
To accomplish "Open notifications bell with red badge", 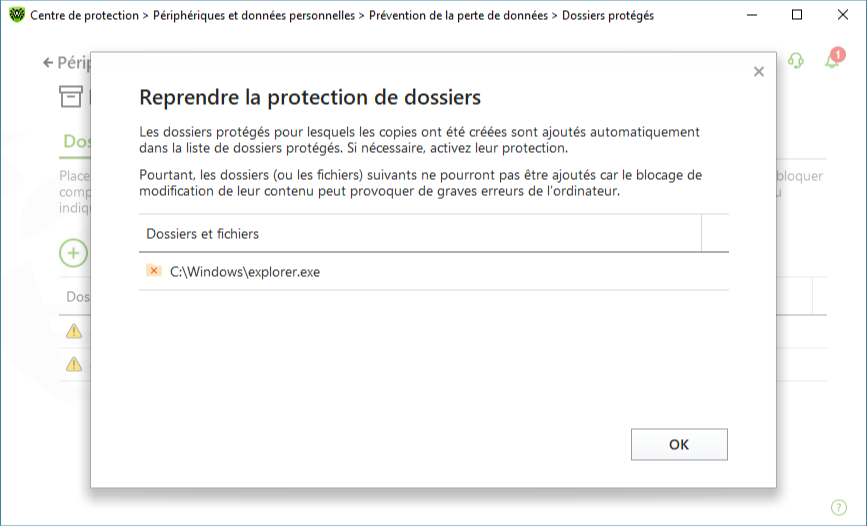I will [834, 59].
